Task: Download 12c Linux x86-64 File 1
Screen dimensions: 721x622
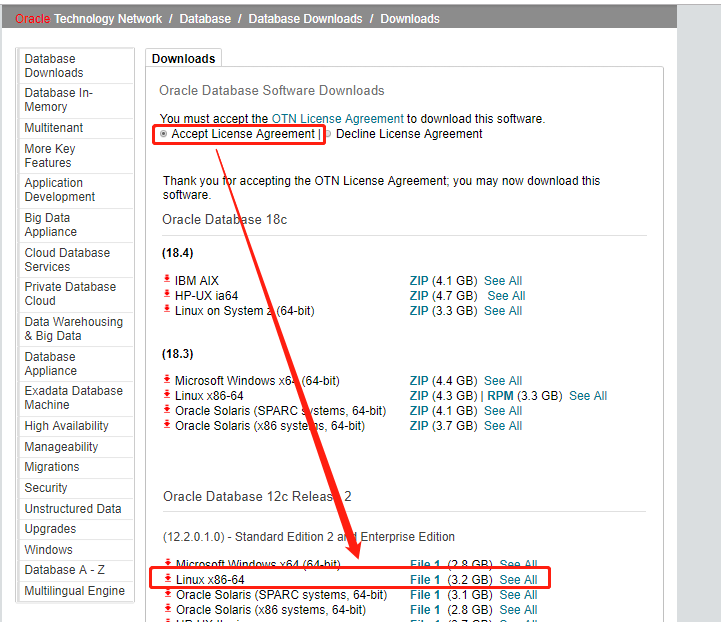Action: coord(425,580)
